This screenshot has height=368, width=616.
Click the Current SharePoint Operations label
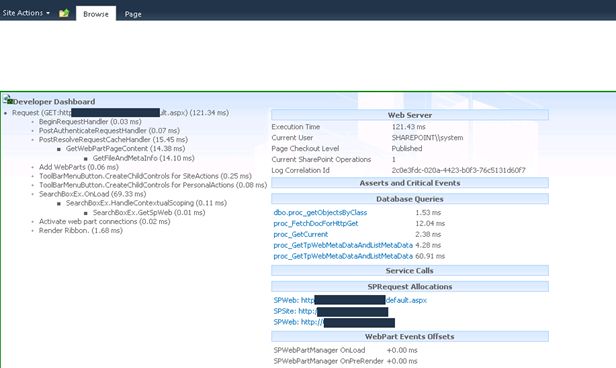pyautogui.click(x=321, y=160)
